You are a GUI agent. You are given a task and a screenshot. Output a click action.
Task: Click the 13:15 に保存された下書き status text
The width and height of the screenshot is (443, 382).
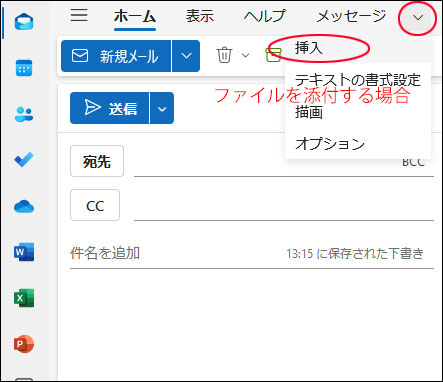click(x=355, y=254)
